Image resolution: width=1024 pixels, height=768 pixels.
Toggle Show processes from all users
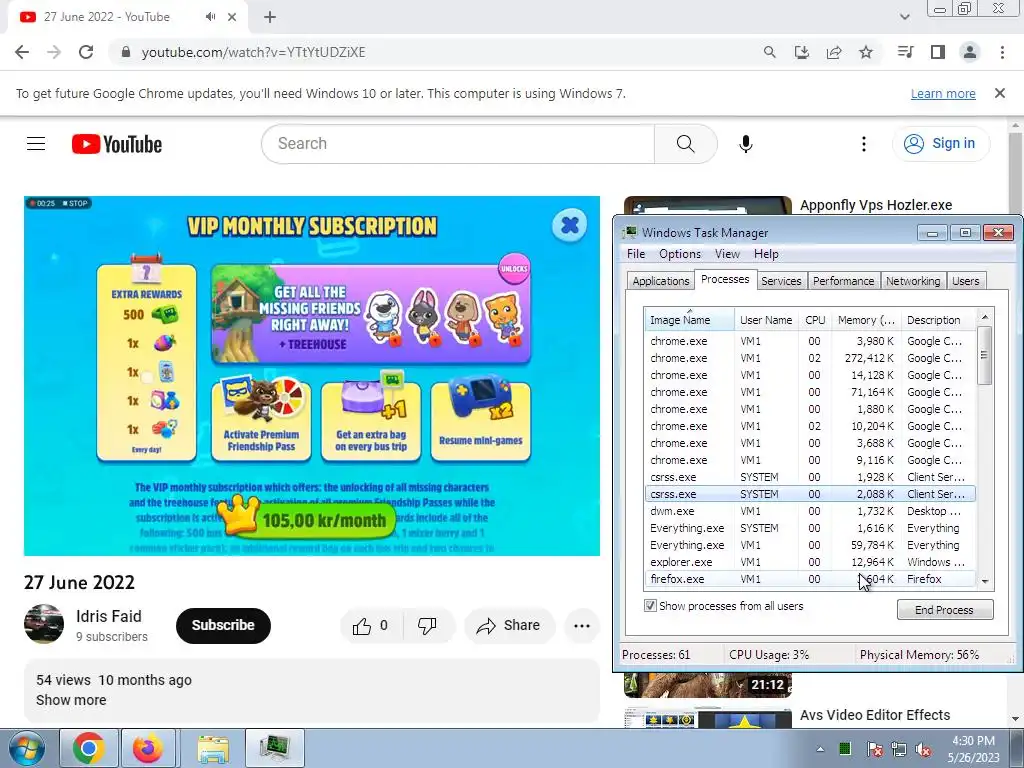[x=650, y=605]
